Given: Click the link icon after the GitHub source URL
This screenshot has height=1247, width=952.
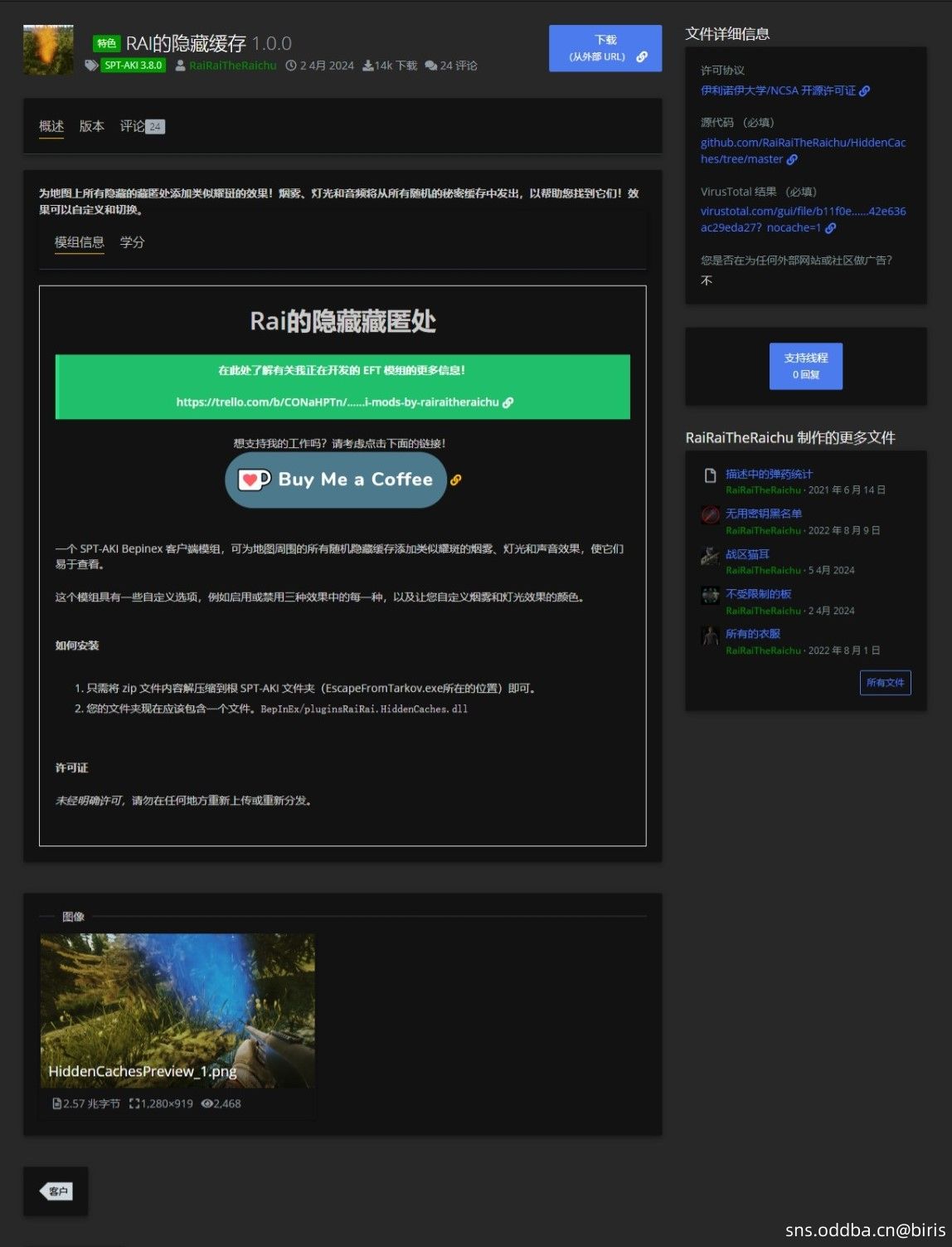Looking at the screenshot, I should point(792,159).
